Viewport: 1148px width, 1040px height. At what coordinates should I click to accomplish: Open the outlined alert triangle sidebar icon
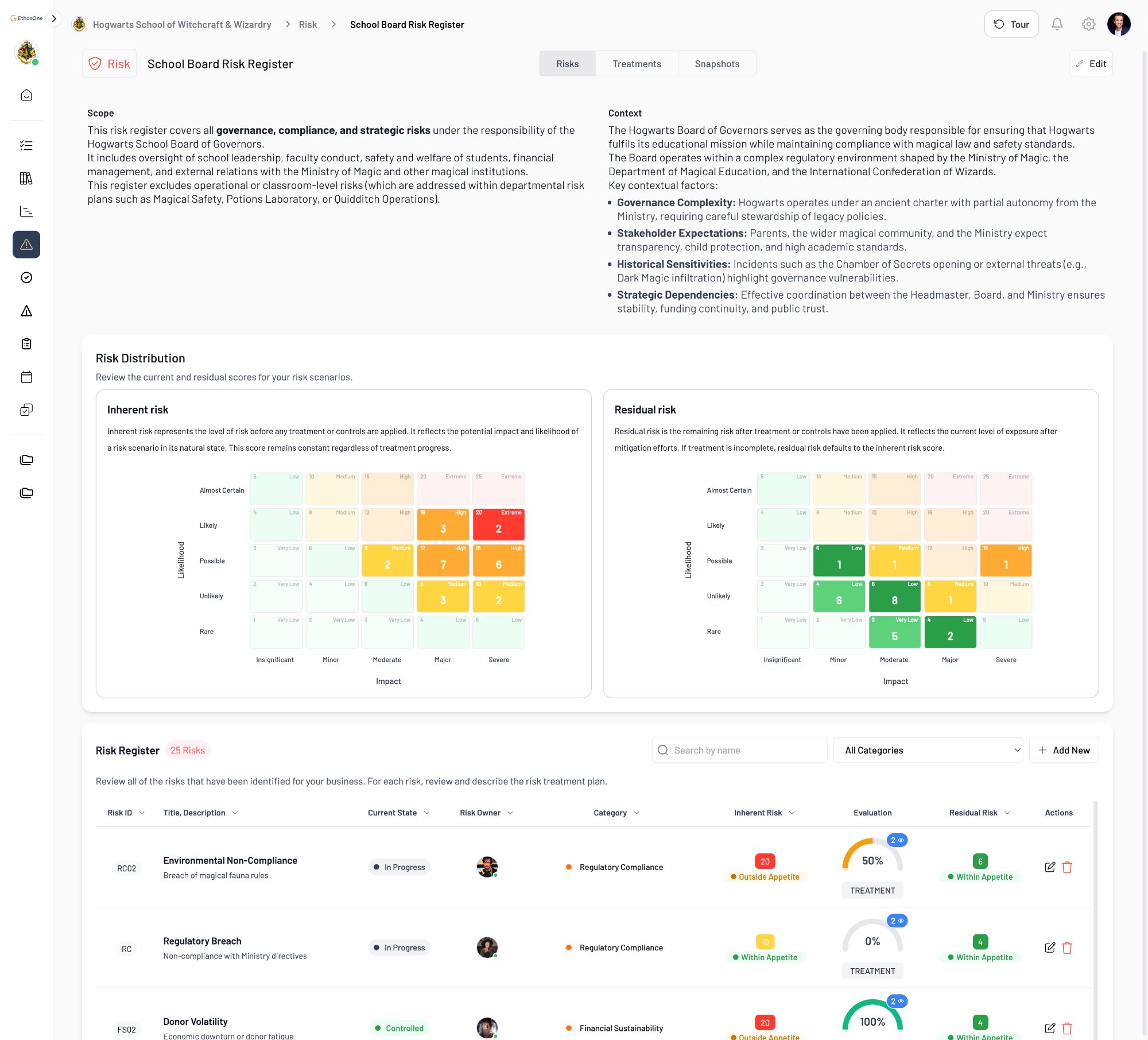26,311
